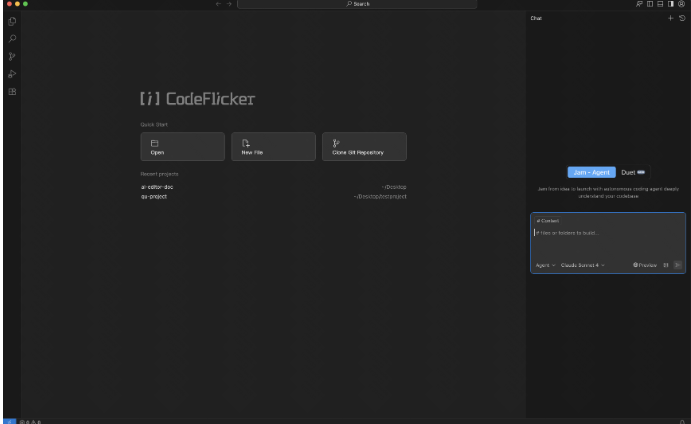Screen dimensions: 691x424
Task: Click the icon next to Preview
Action: pos(666,265)
